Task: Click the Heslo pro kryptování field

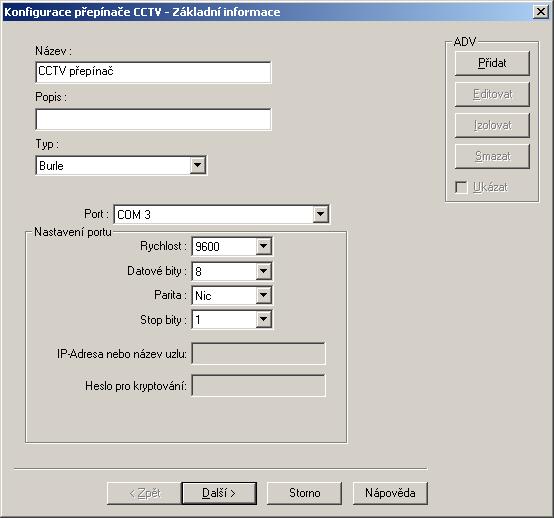Action: (x=258, y=385)
